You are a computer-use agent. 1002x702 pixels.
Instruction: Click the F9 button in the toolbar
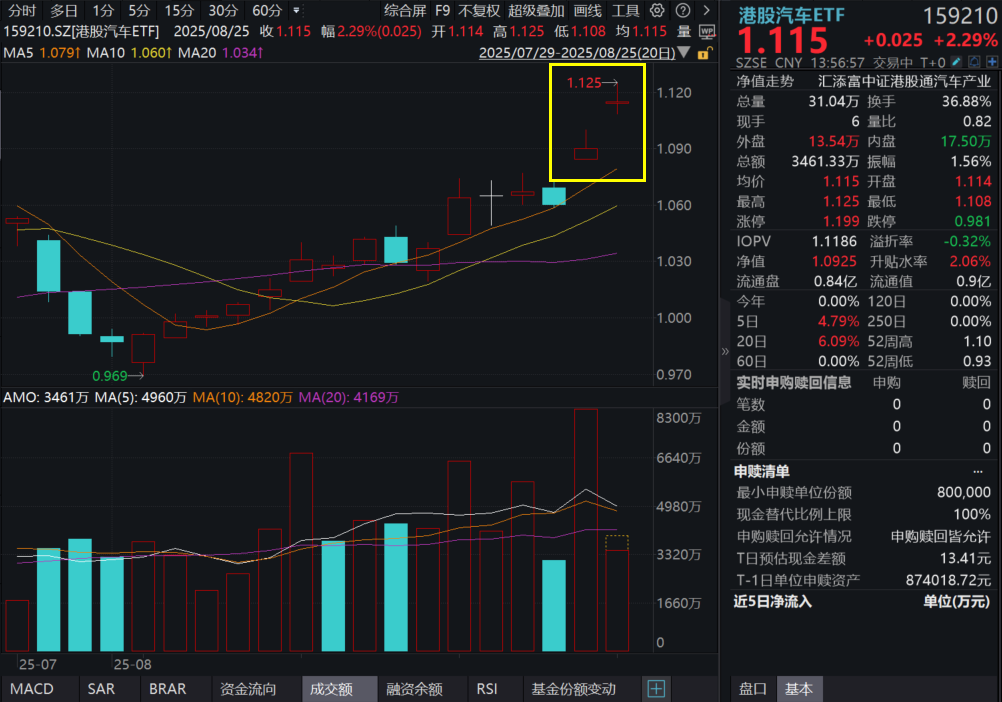click(441, 9)
